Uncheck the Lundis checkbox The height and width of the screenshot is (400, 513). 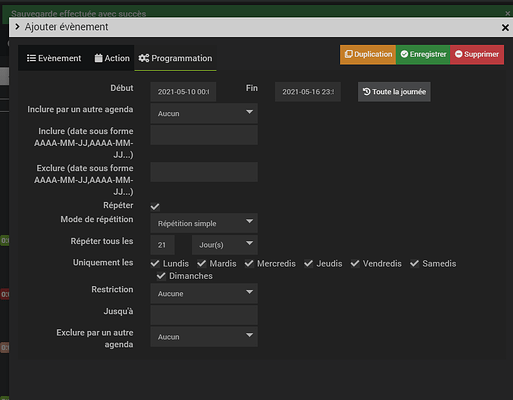(x=155, y=264)
